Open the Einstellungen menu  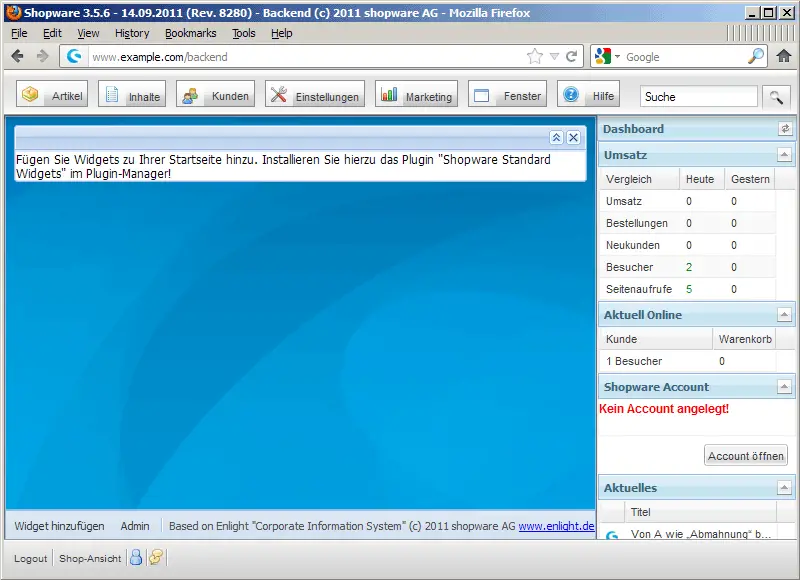[x=315, y=94]
